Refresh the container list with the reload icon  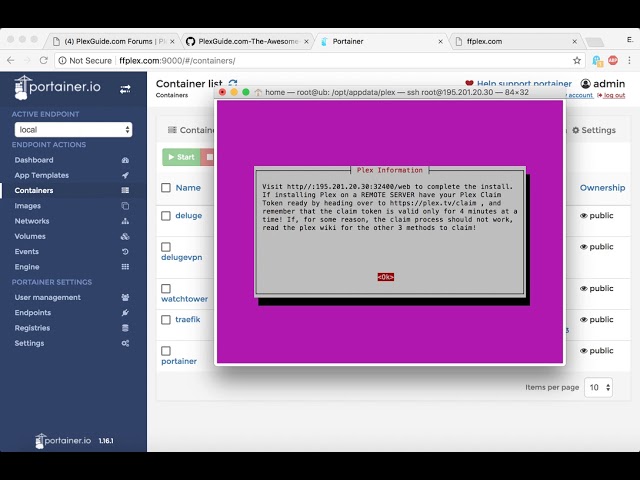click(233, 83)
